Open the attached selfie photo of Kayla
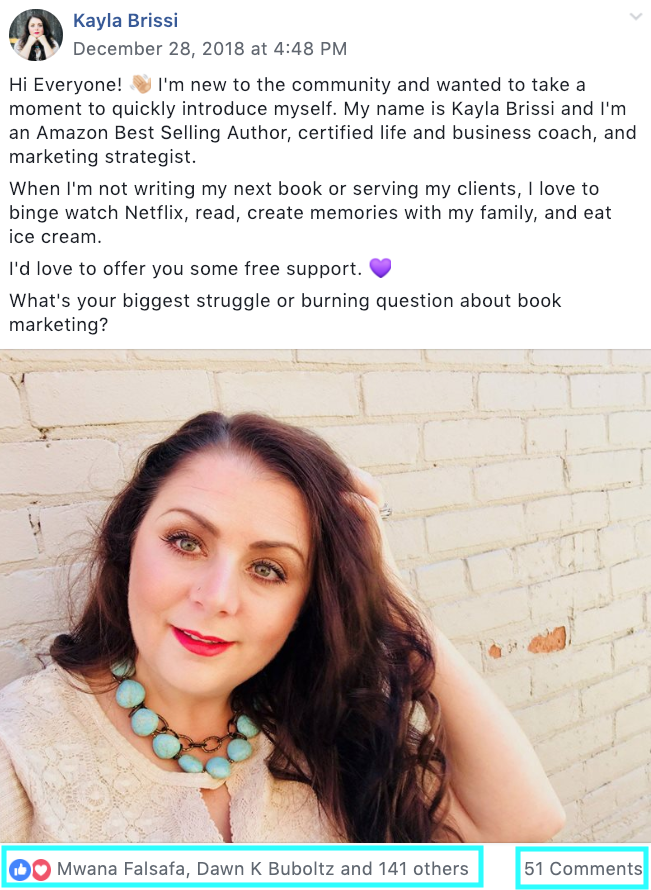The height and width of the screenshot is (890, 651). click(x=325, y=596)
